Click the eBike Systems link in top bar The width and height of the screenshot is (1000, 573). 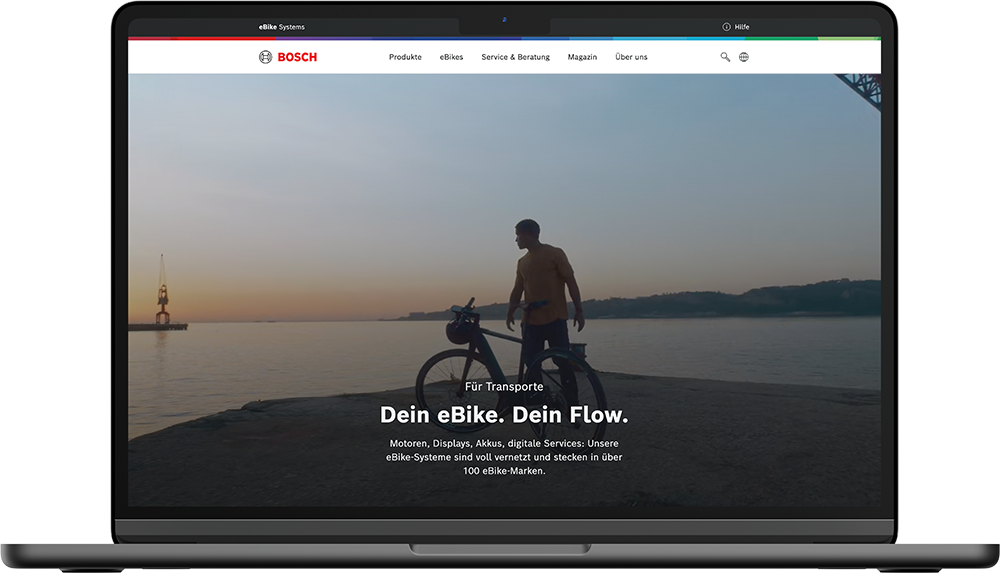(x=281, y=27)
